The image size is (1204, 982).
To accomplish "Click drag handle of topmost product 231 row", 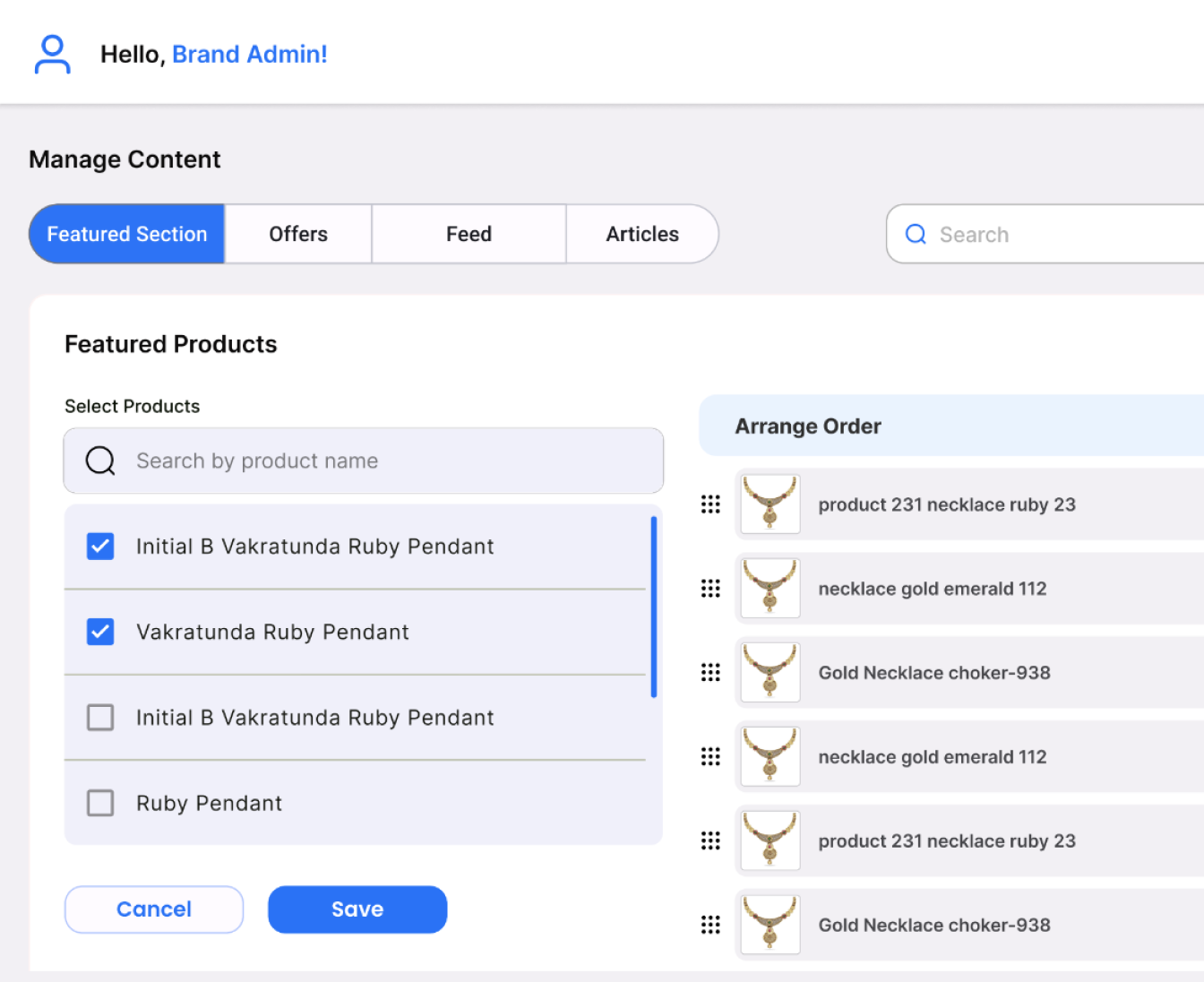I will point(710,504).
